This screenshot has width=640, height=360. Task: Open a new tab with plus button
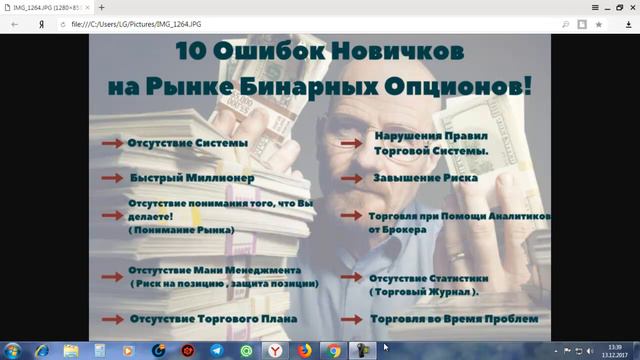(102, 7)
